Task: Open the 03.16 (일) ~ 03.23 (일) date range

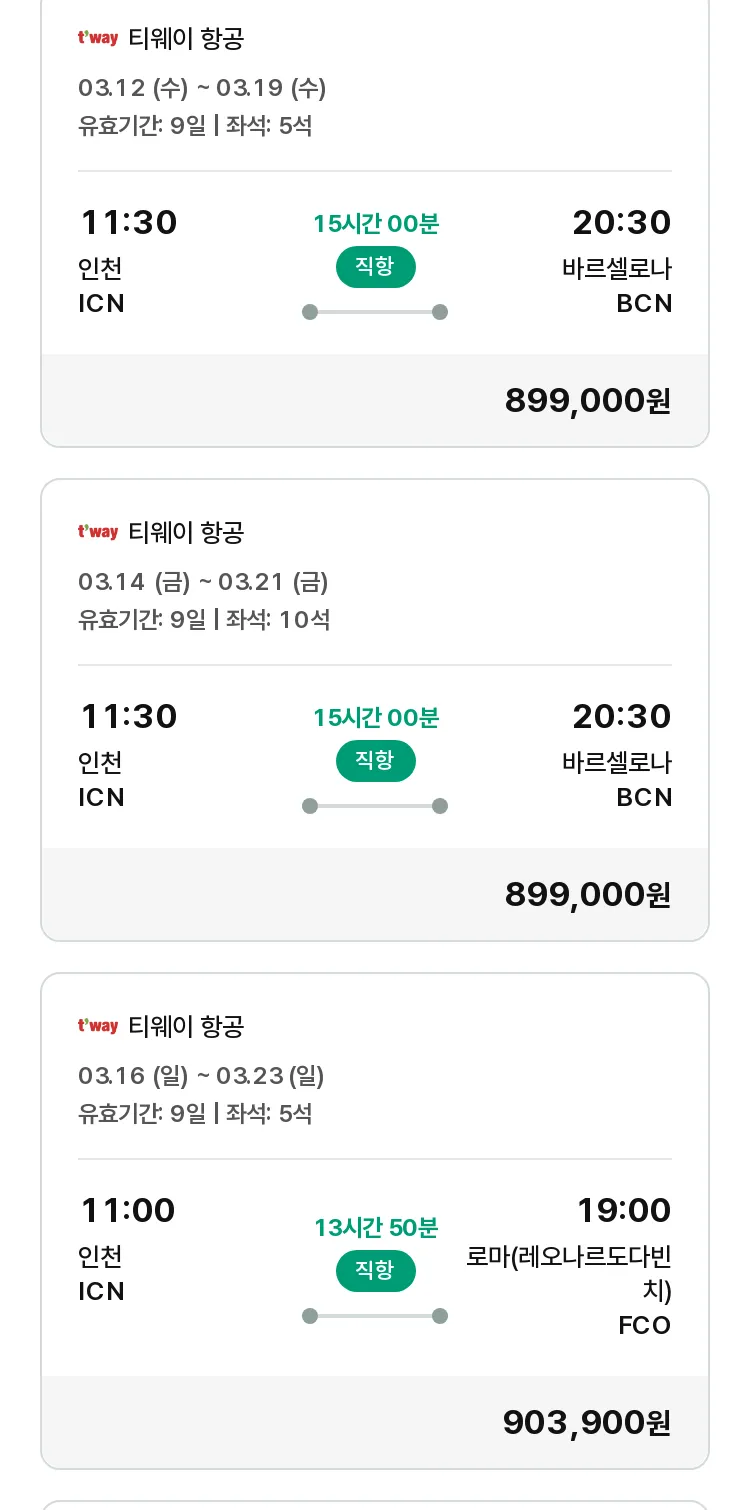Action: 201,1076
